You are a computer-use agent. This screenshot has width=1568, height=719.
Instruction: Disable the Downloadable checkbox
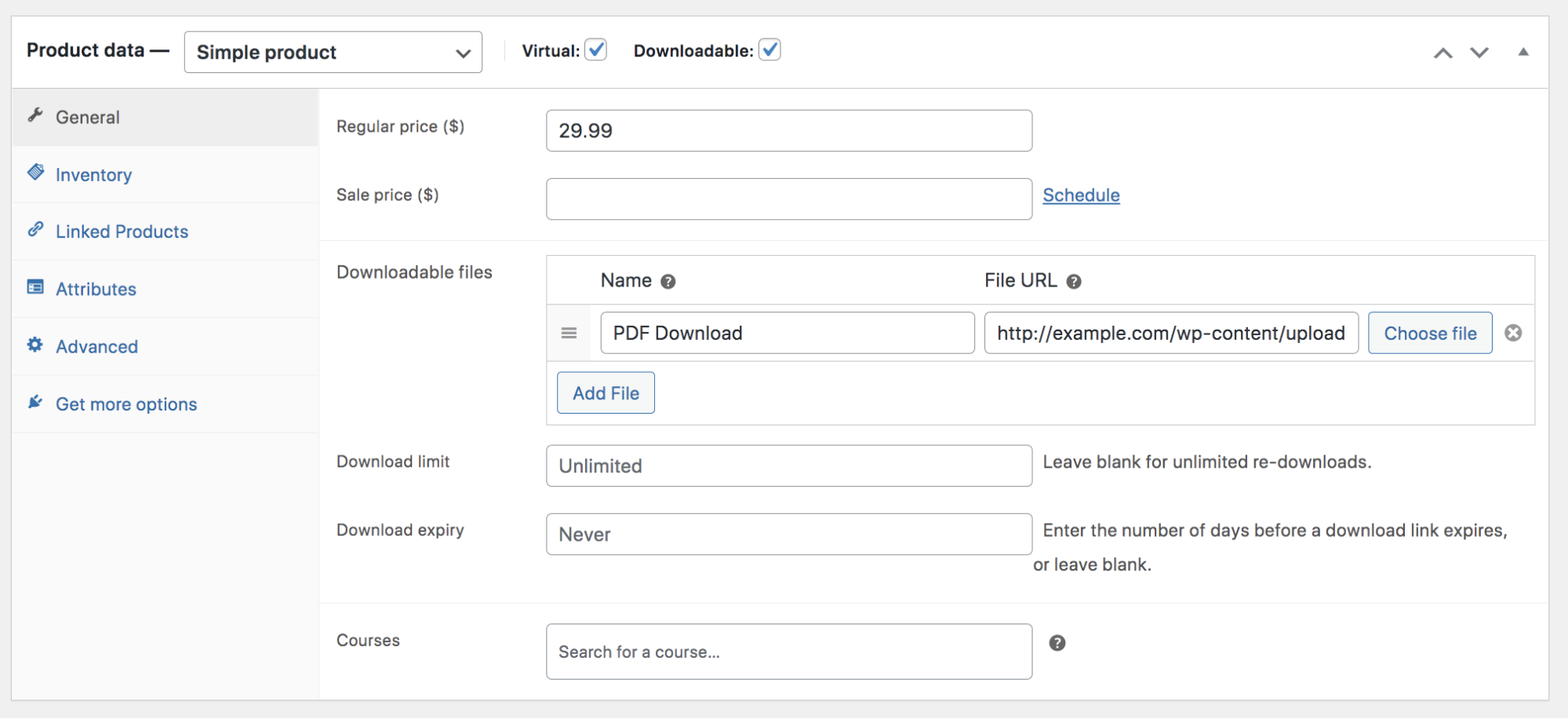click(770, 49)
